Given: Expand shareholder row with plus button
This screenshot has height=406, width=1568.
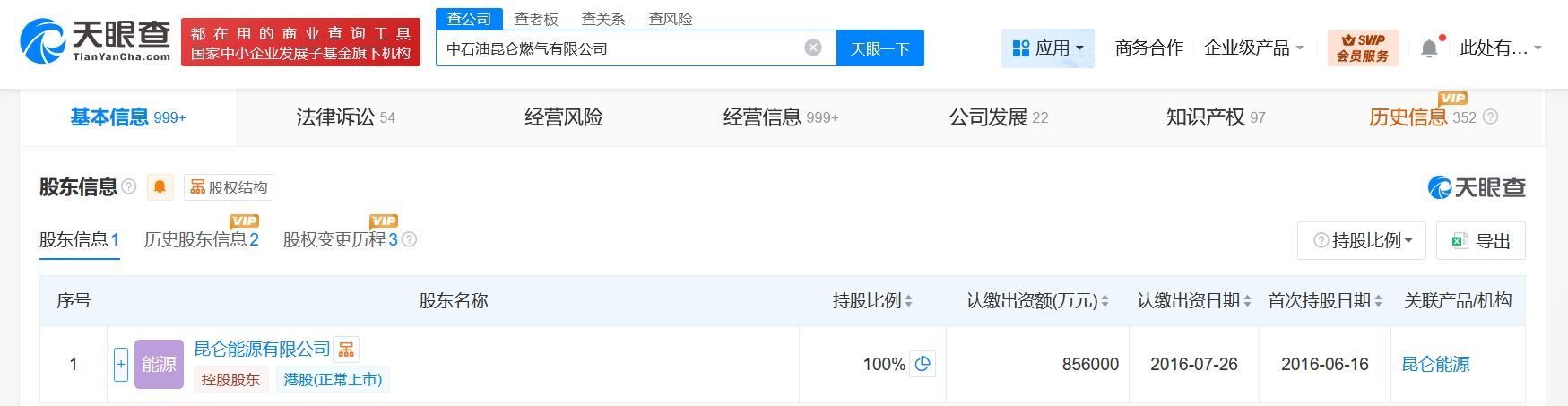Looking at the screenshot, I should (121, 364).
